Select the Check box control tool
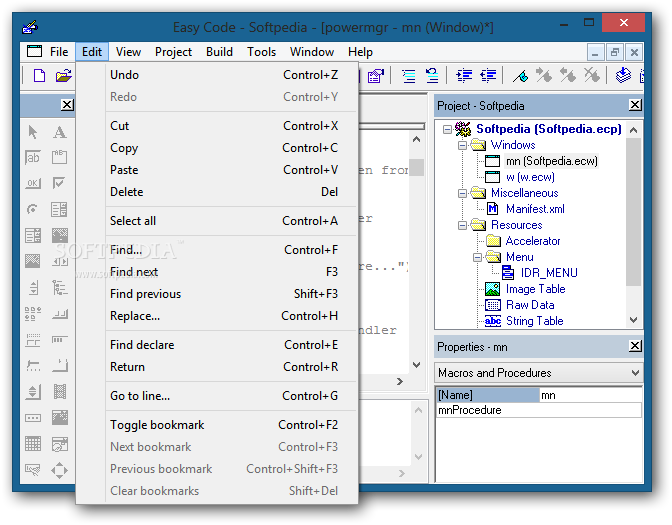 pos(59,183)
